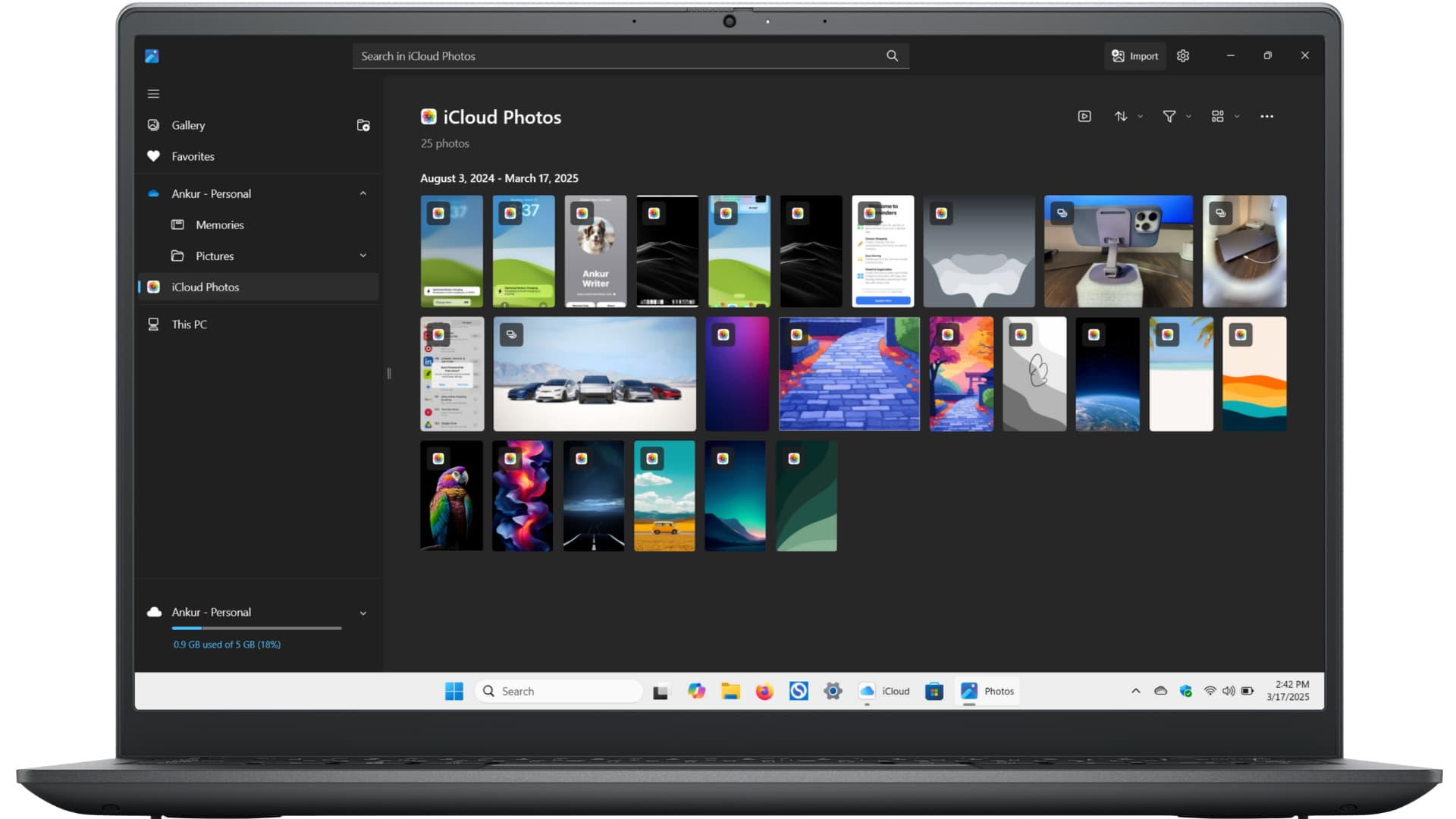
Task: Open the Tesla cars lineup photo
Action: click(595, 374)
